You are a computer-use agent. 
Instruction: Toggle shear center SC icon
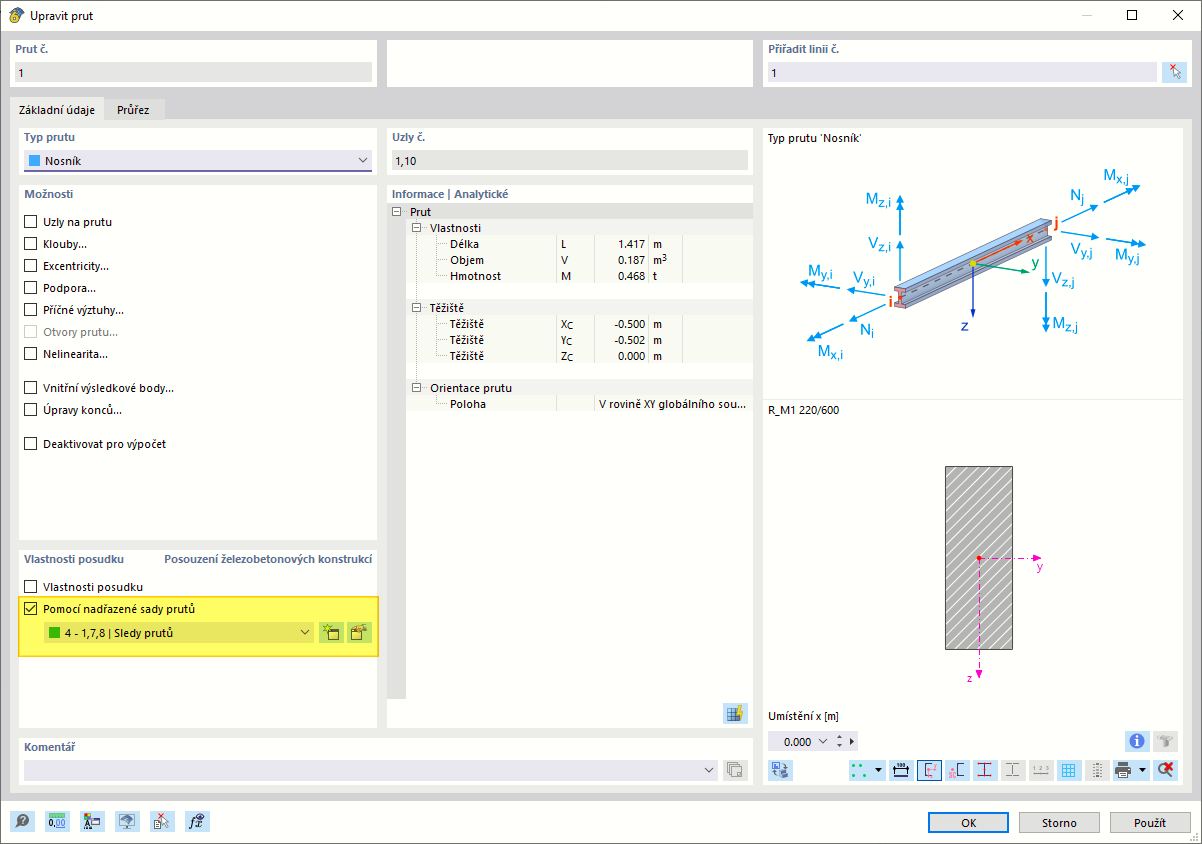[957, 770]
